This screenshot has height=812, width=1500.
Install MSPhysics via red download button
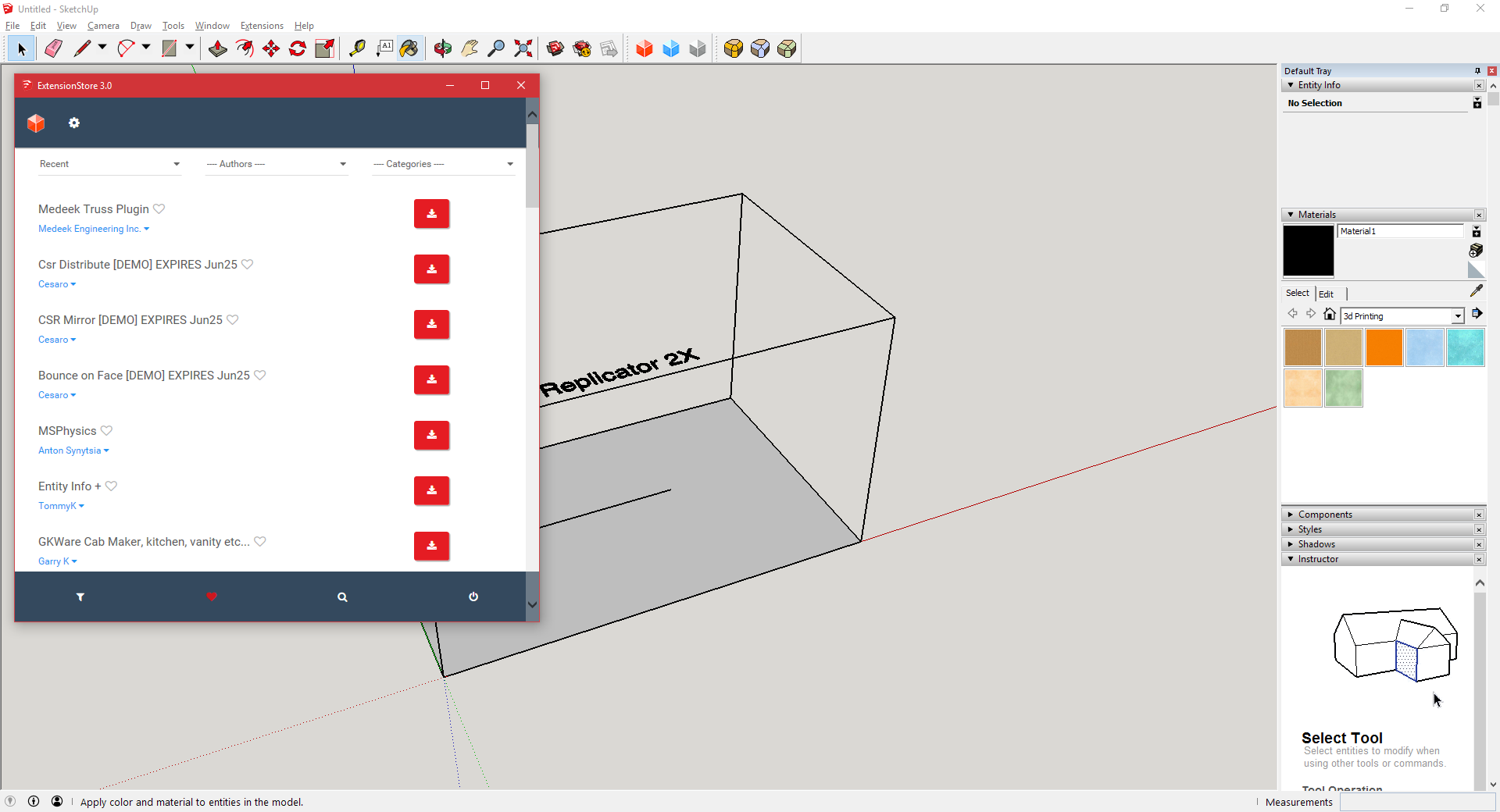431,436
